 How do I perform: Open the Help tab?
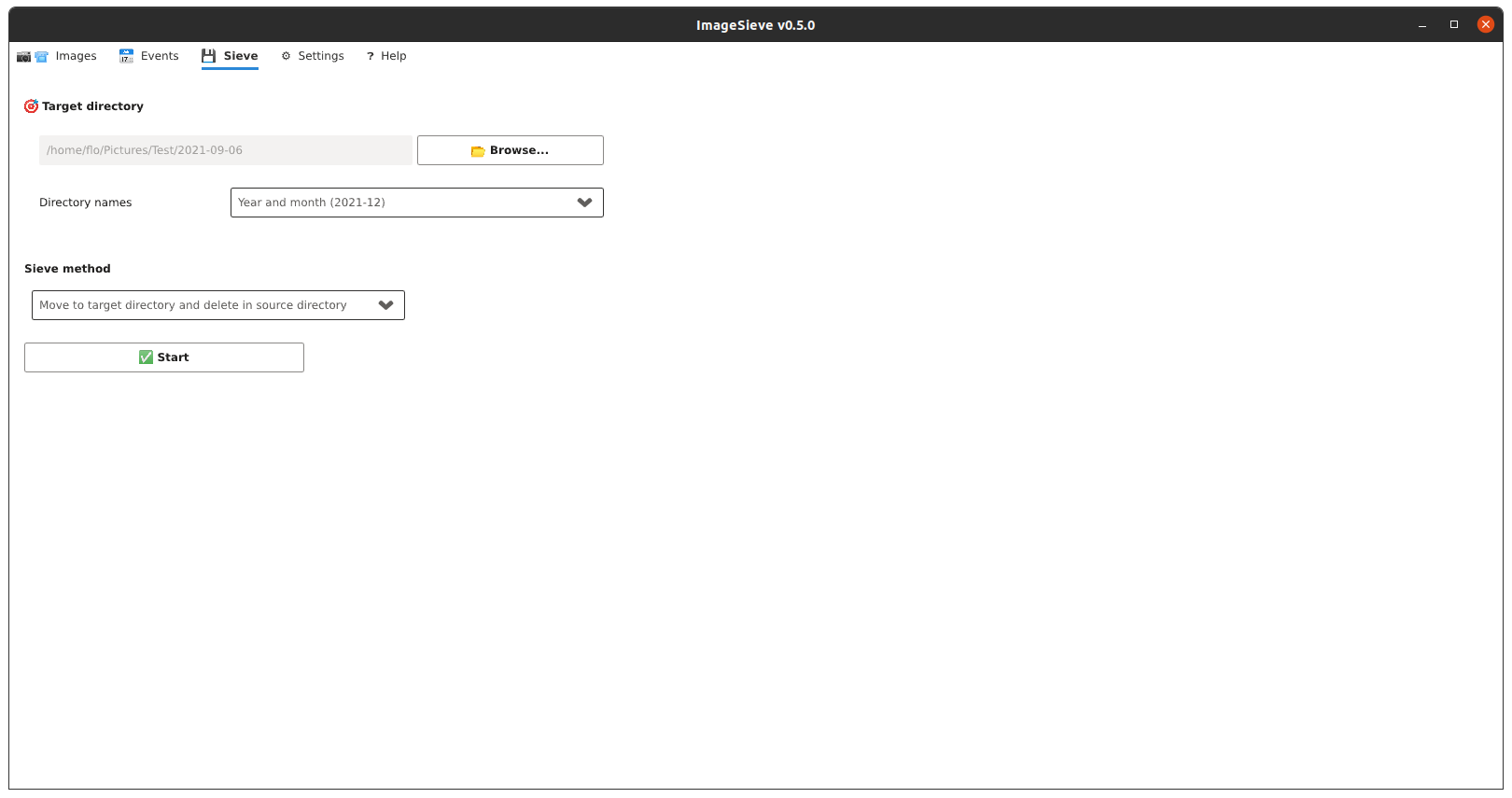[386, 56]
